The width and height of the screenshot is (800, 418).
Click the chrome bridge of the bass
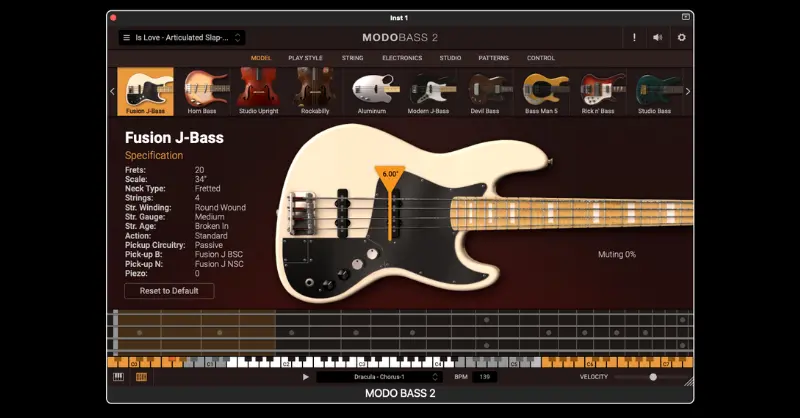pyautogui.click(x=302, y=212)
